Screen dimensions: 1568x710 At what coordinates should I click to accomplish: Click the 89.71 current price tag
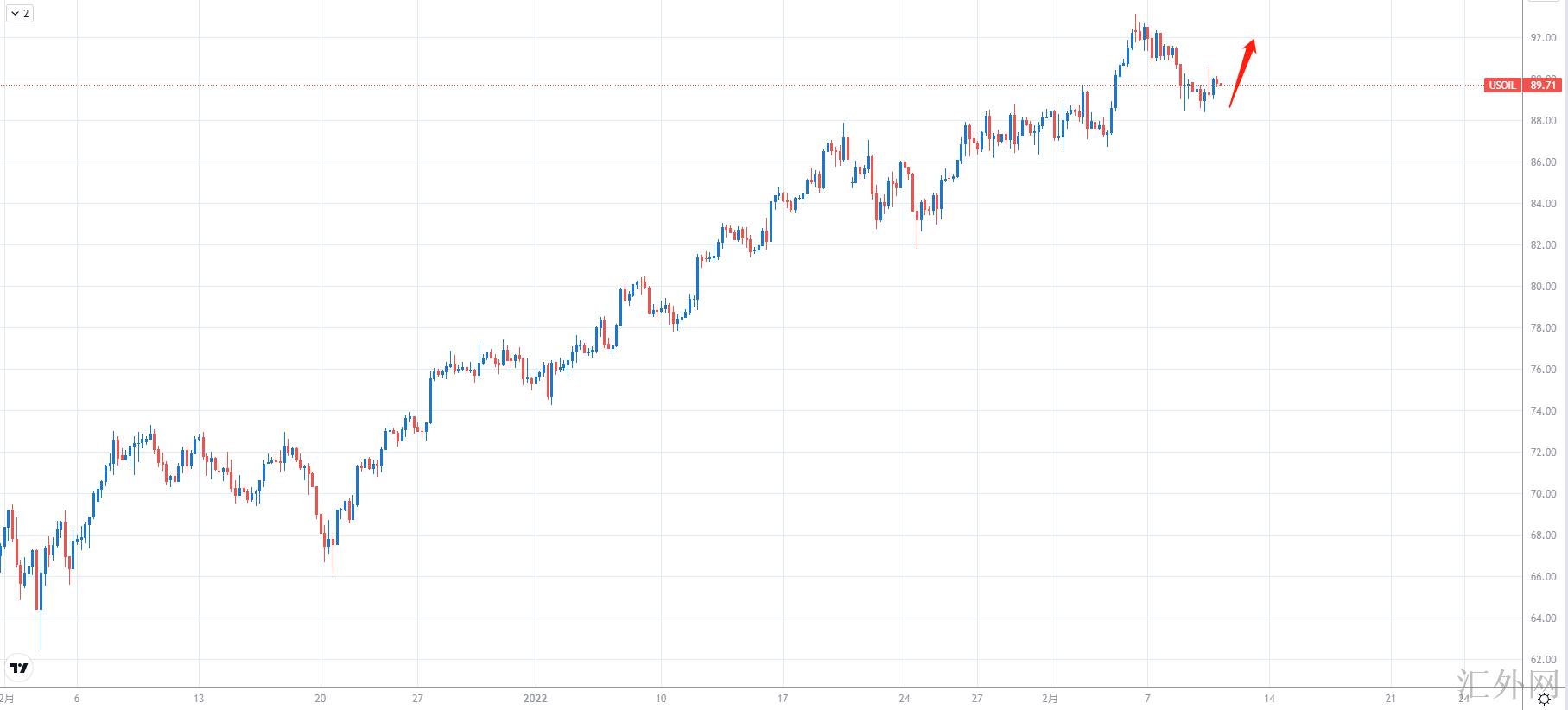point(1542,86)
